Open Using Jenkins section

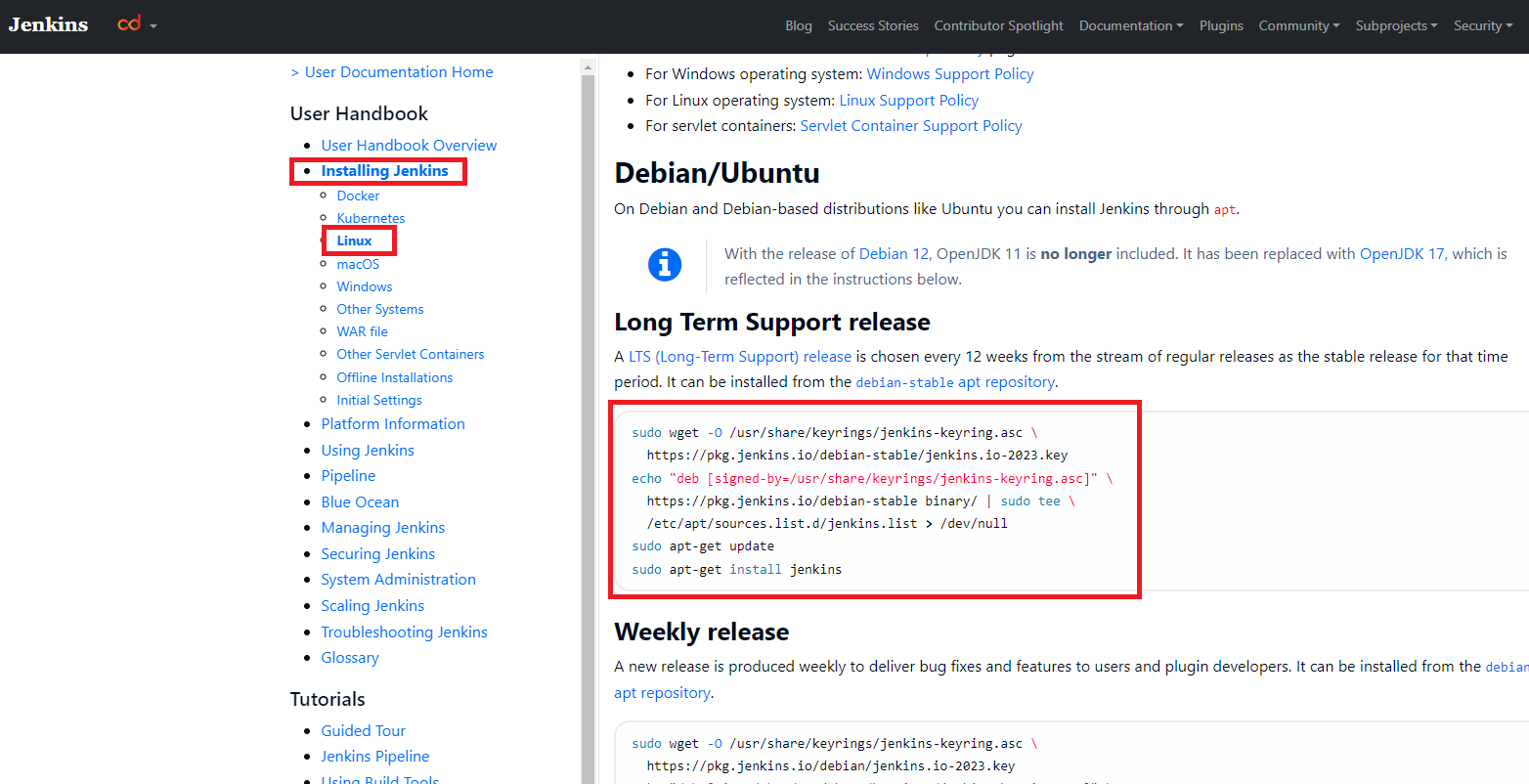pyautogui.click(x=368, y=451)
